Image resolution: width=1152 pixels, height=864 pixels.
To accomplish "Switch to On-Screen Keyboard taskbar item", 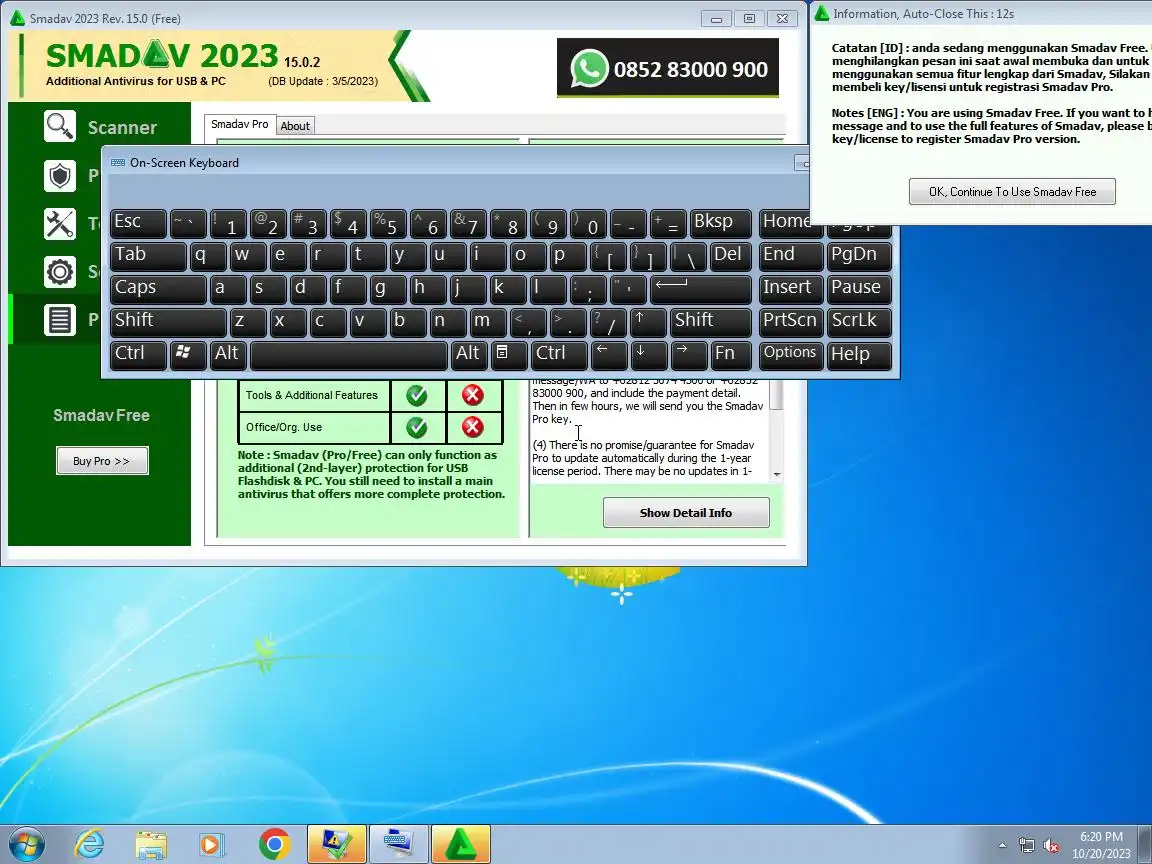I will pos(398,844).
